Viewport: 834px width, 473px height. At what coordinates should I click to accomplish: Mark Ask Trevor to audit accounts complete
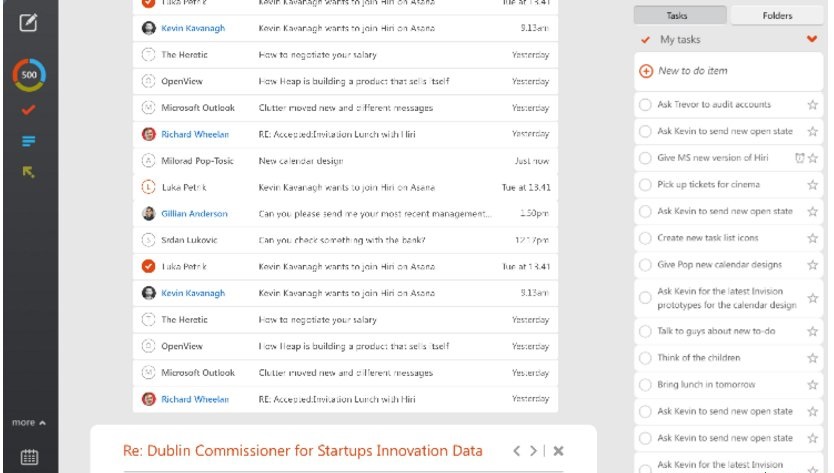pyautogui.click(x=645, y=104)
